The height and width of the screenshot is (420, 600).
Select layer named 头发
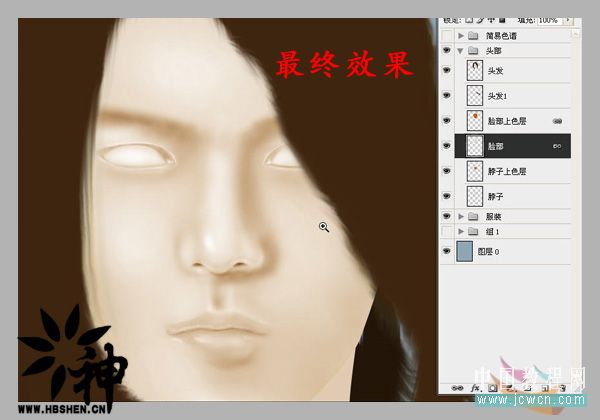pos(495,71)
